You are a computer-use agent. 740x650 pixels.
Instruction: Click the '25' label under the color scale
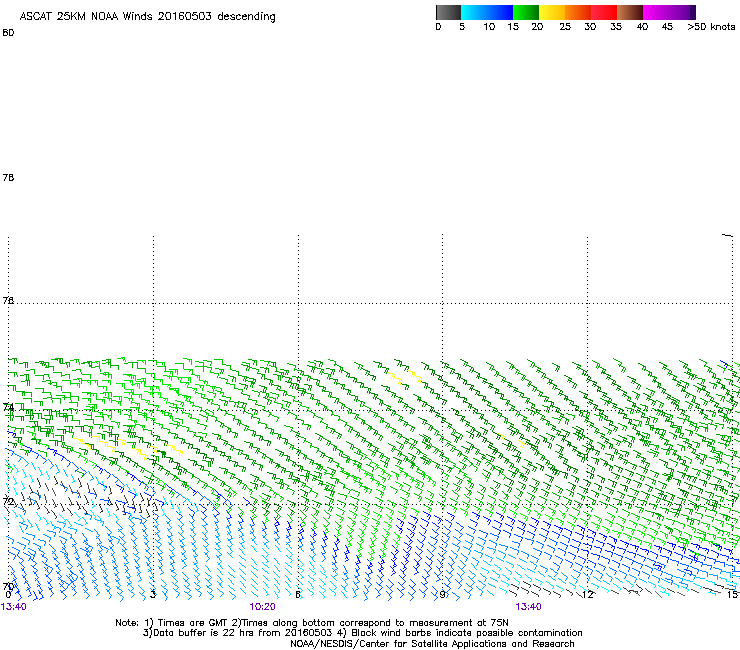pos(565,27)
